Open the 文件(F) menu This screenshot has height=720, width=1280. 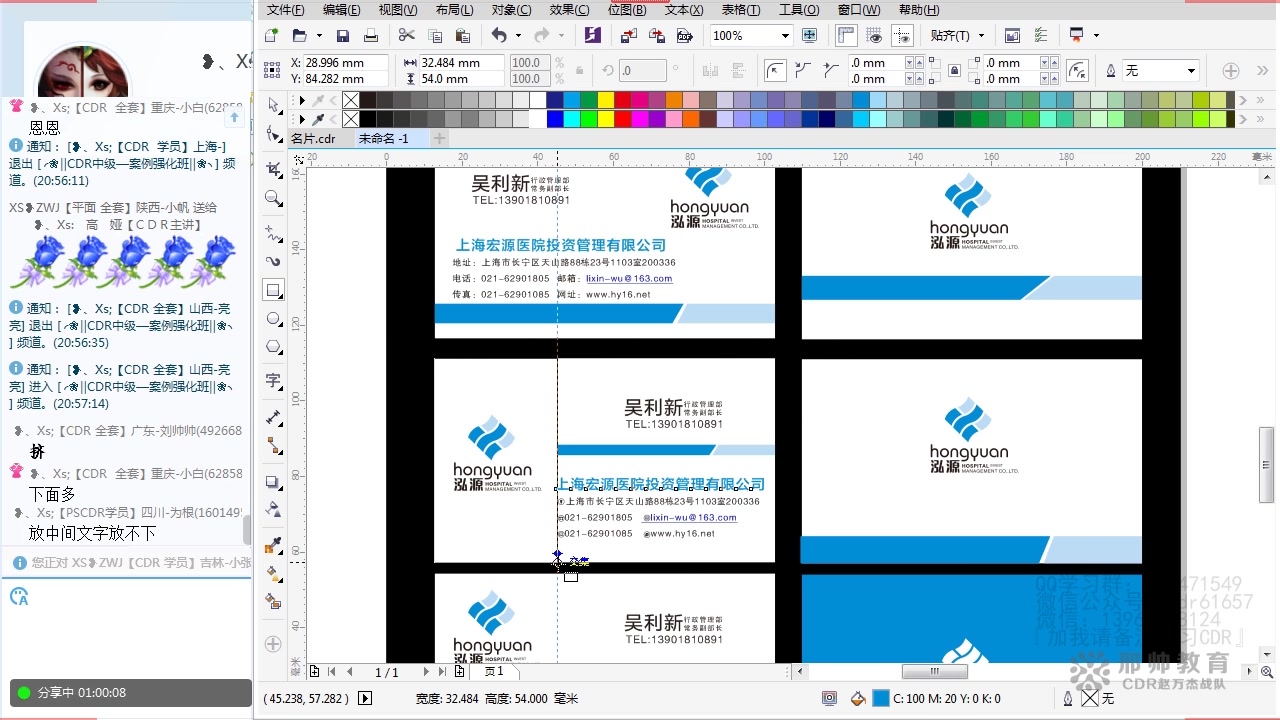(285, 10)
